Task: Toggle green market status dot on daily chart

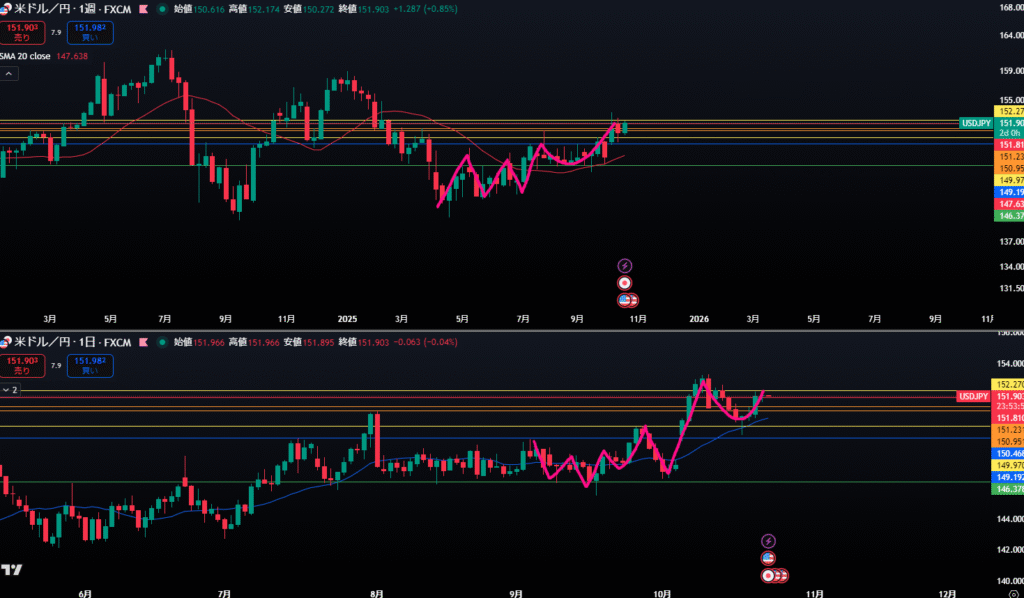Action: [x=162, y=342]
